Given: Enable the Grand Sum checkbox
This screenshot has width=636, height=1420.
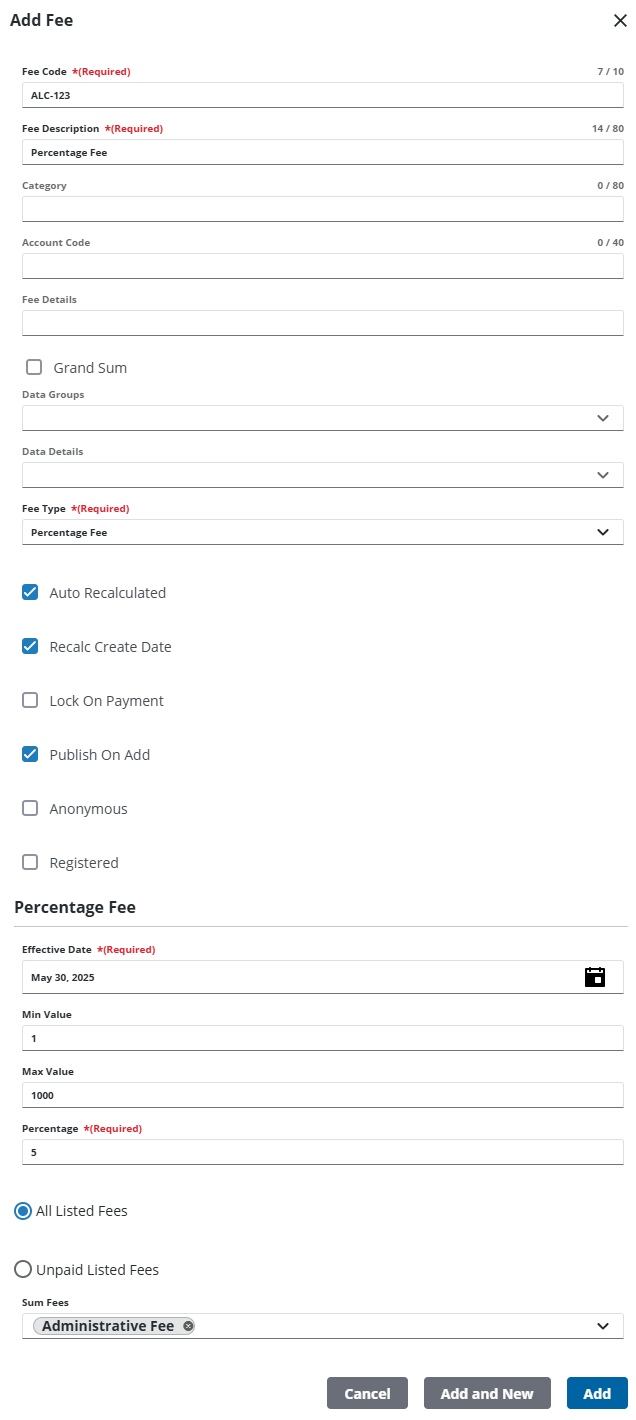Looking at the screenshot, I should tap(34, 367).
